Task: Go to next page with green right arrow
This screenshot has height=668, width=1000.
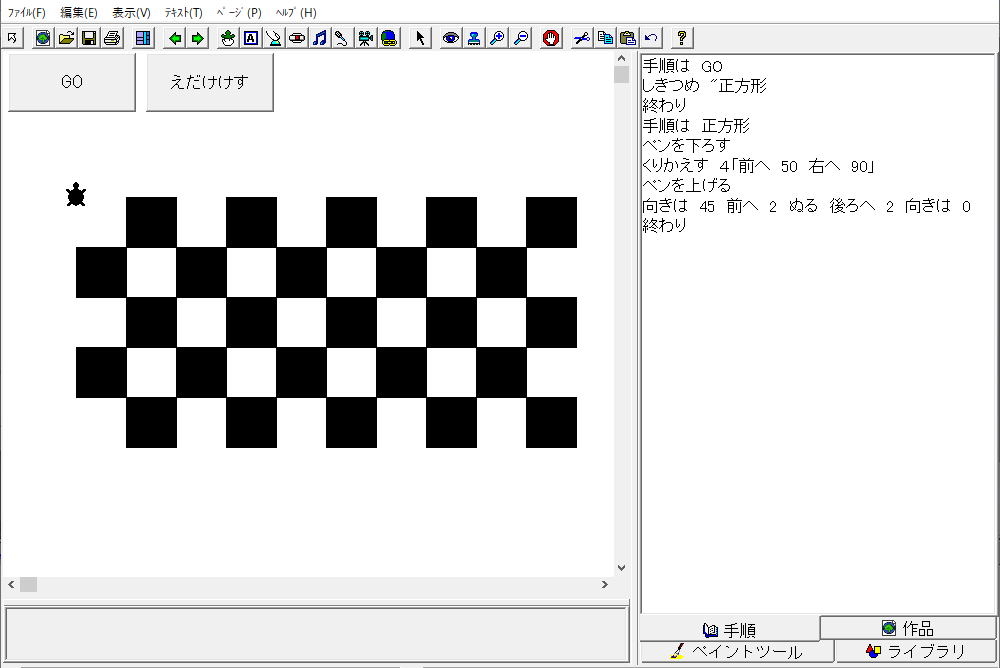Action: point(198,38)
